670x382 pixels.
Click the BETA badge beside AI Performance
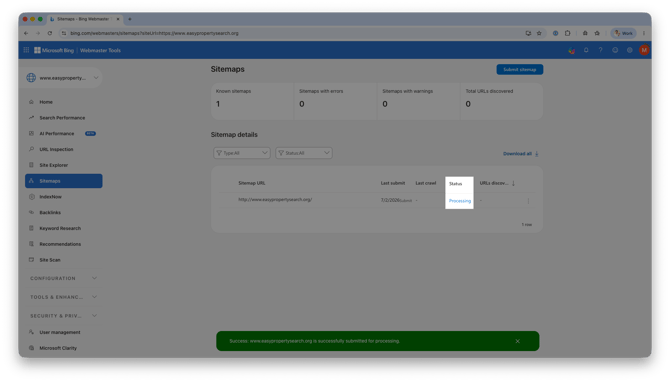click(90, 133)
